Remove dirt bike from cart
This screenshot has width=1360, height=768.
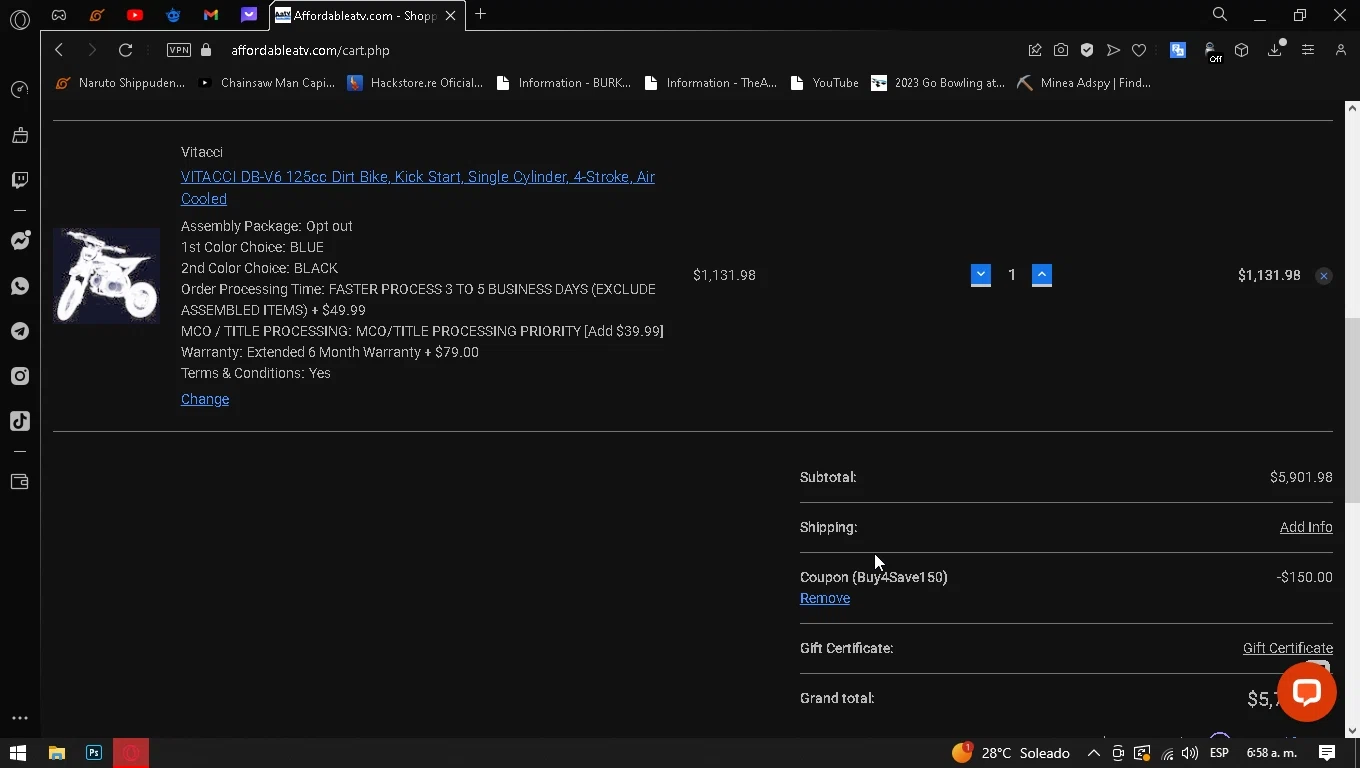(x=1323, y=276)
